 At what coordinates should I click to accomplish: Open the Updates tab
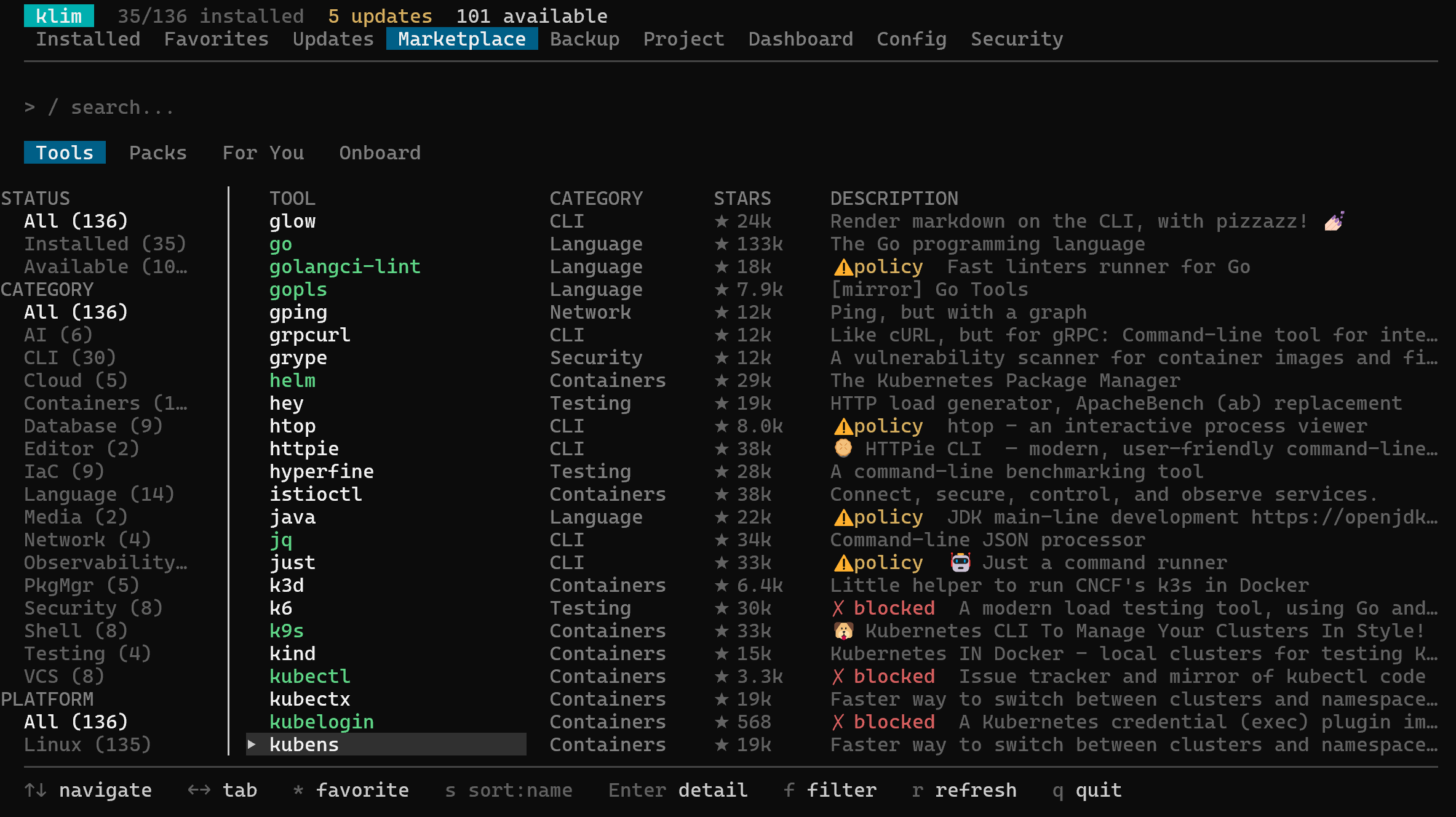(x=333, y=39)
